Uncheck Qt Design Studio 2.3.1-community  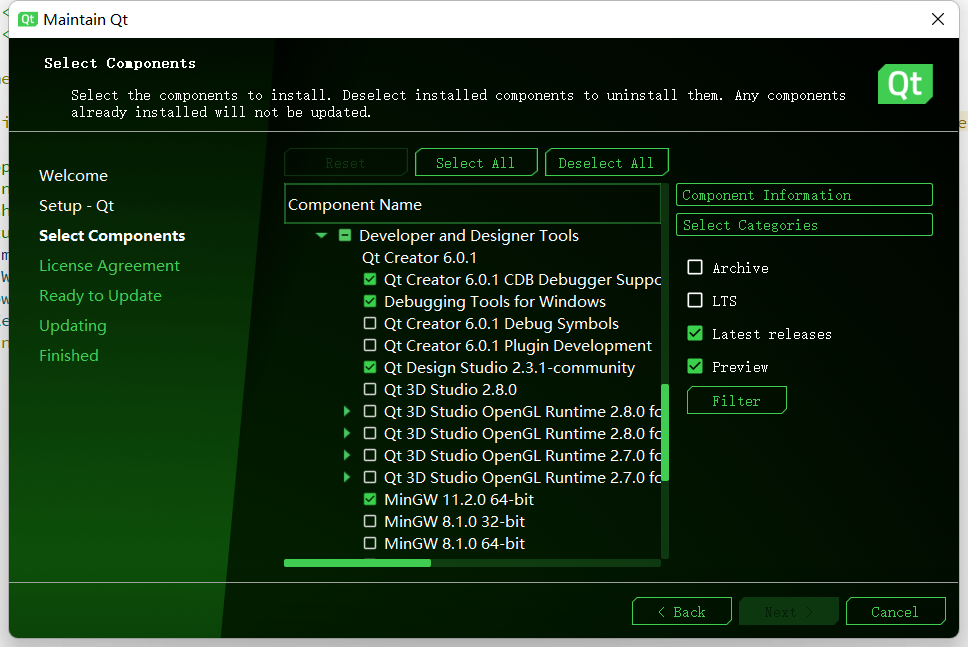[x=370, y=367]
